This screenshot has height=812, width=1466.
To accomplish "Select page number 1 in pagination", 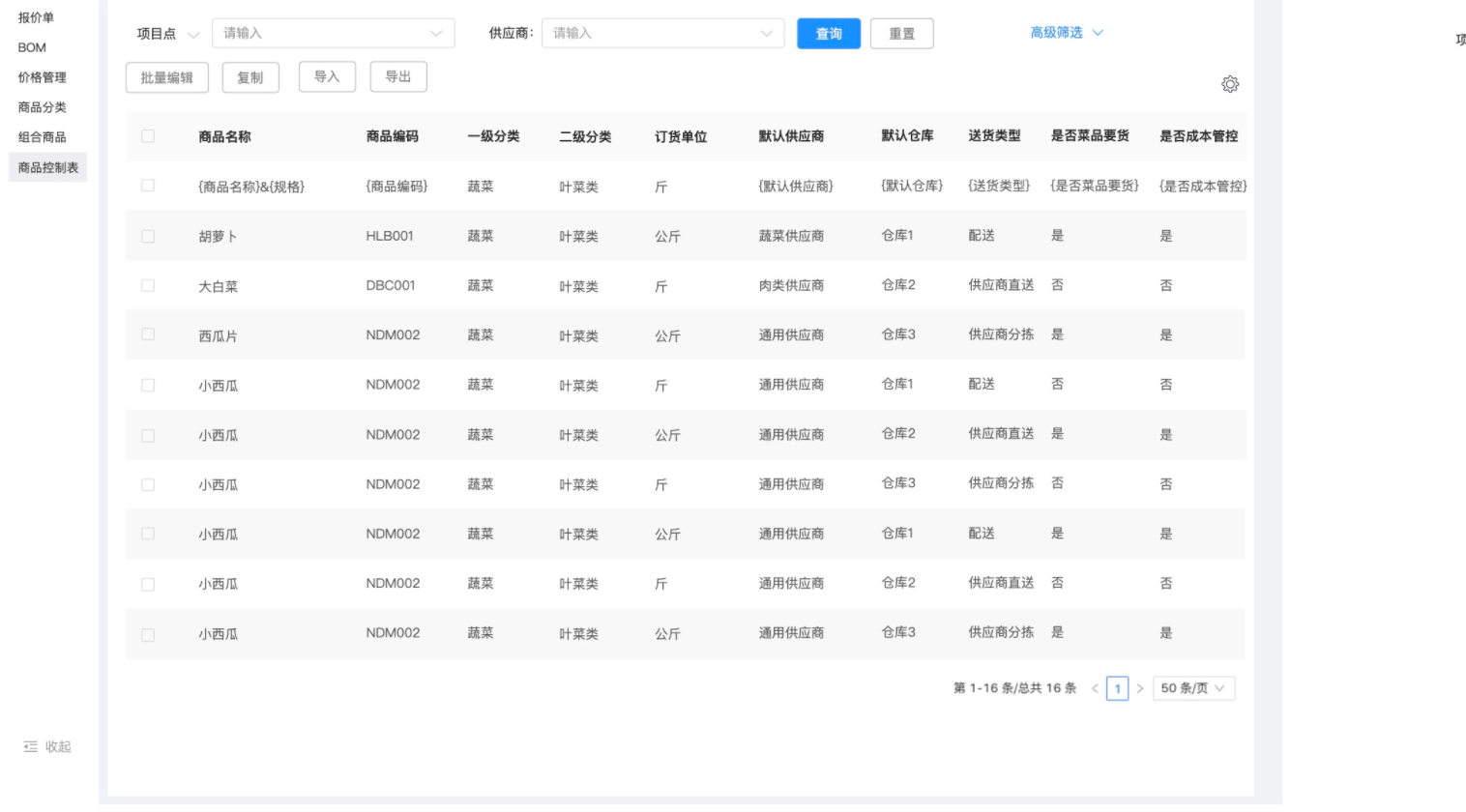I will click(1118, 688).
